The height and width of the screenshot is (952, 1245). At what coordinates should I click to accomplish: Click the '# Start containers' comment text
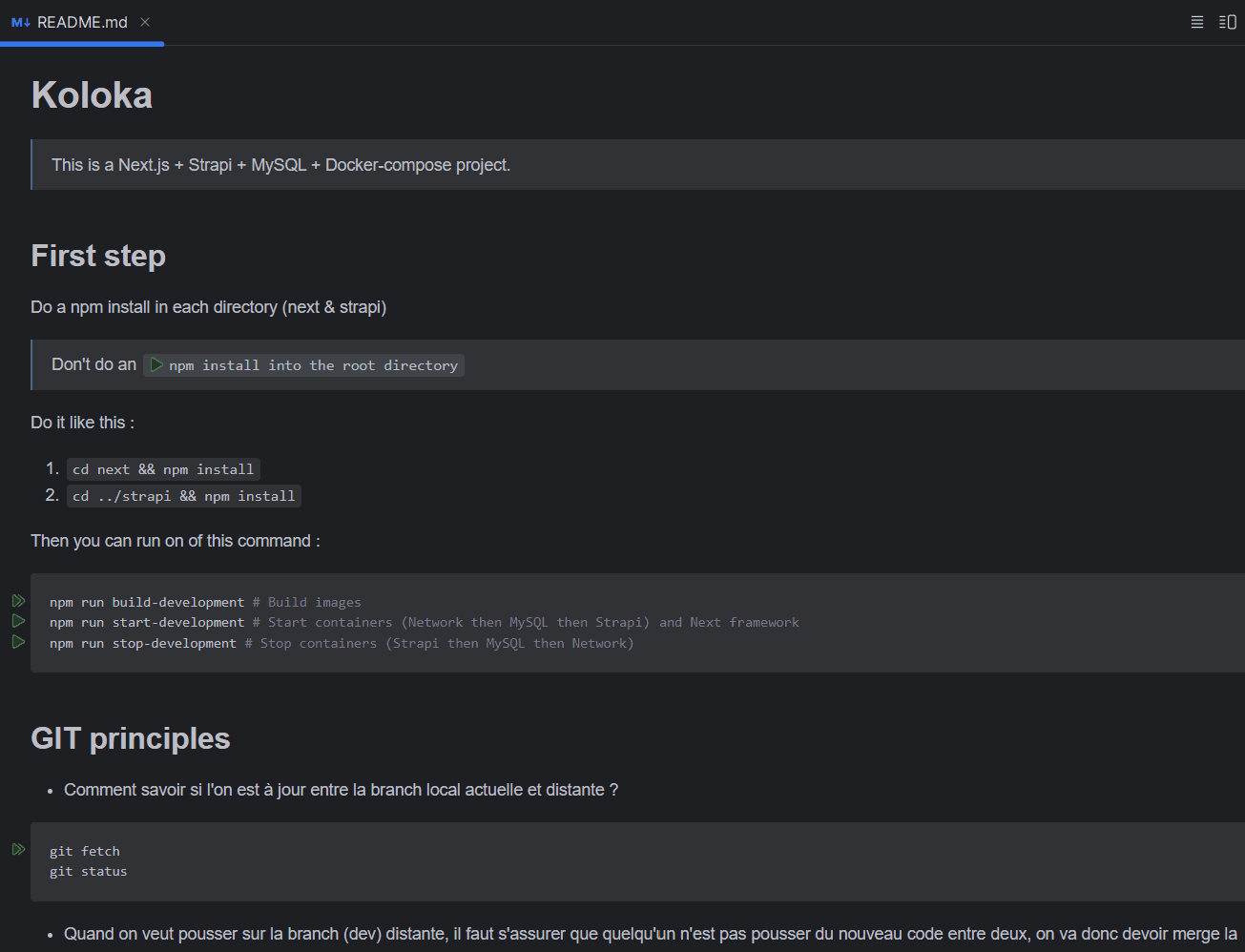pos(526,622)
